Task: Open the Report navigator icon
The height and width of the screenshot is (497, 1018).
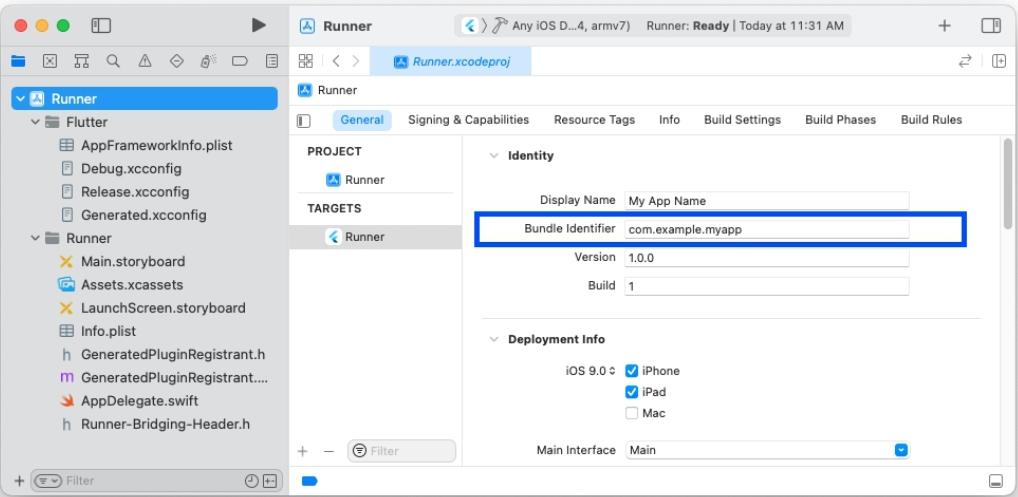Action: tap(272, 61)
